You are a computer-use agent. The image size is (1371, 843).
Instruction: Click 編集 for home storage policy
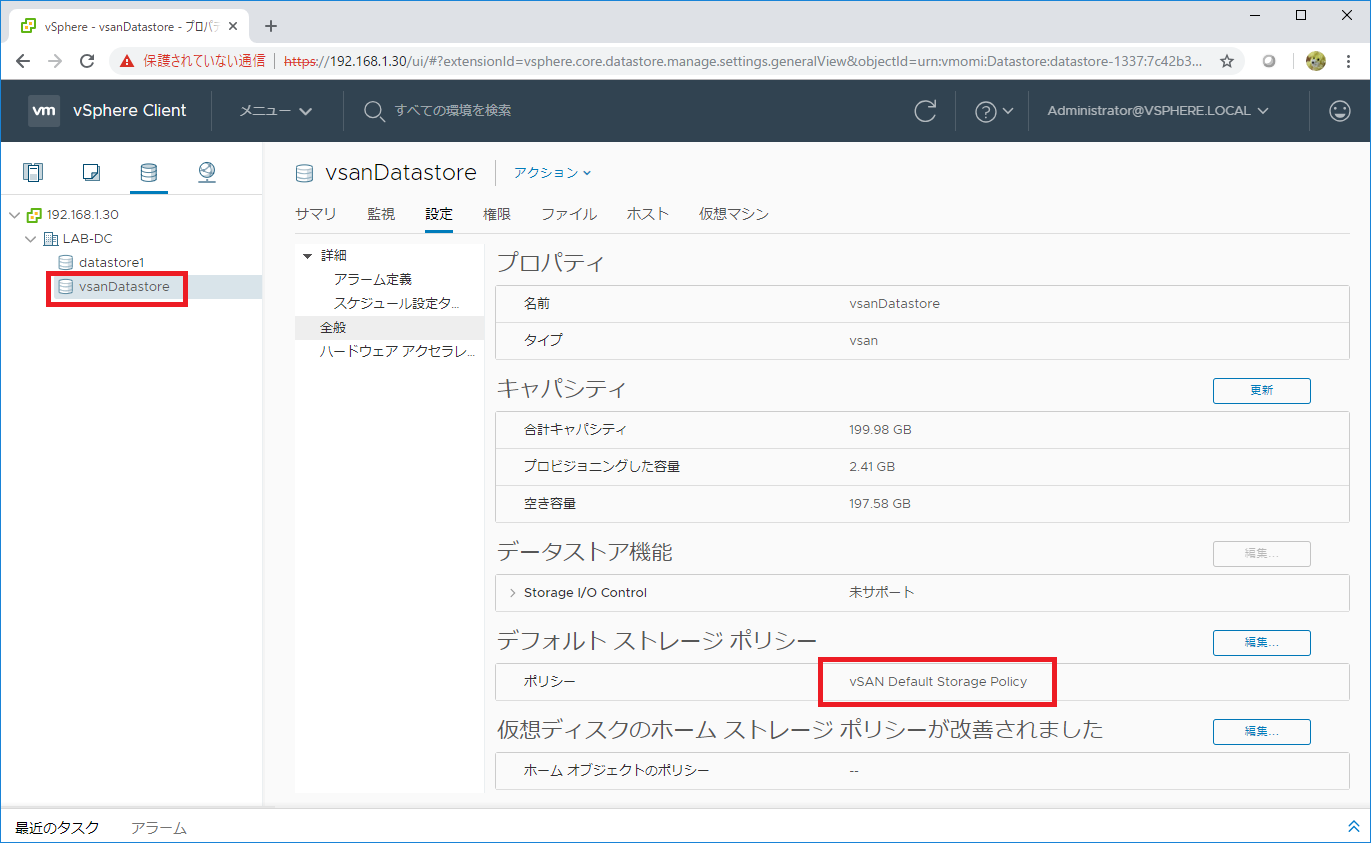point(1261,732)
